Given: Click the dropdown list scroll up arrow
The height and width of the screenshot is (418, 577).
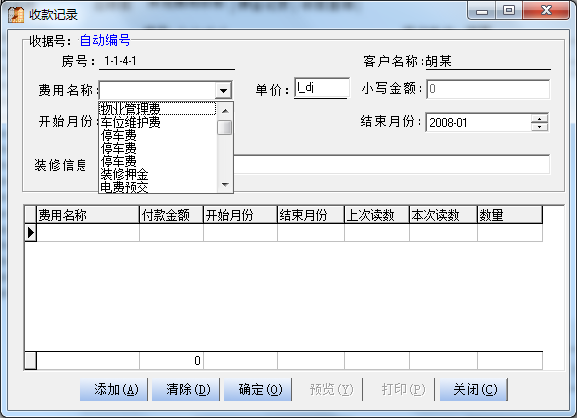Looking at the screenshot, I should pyautogui.click(x=225, y=111).
